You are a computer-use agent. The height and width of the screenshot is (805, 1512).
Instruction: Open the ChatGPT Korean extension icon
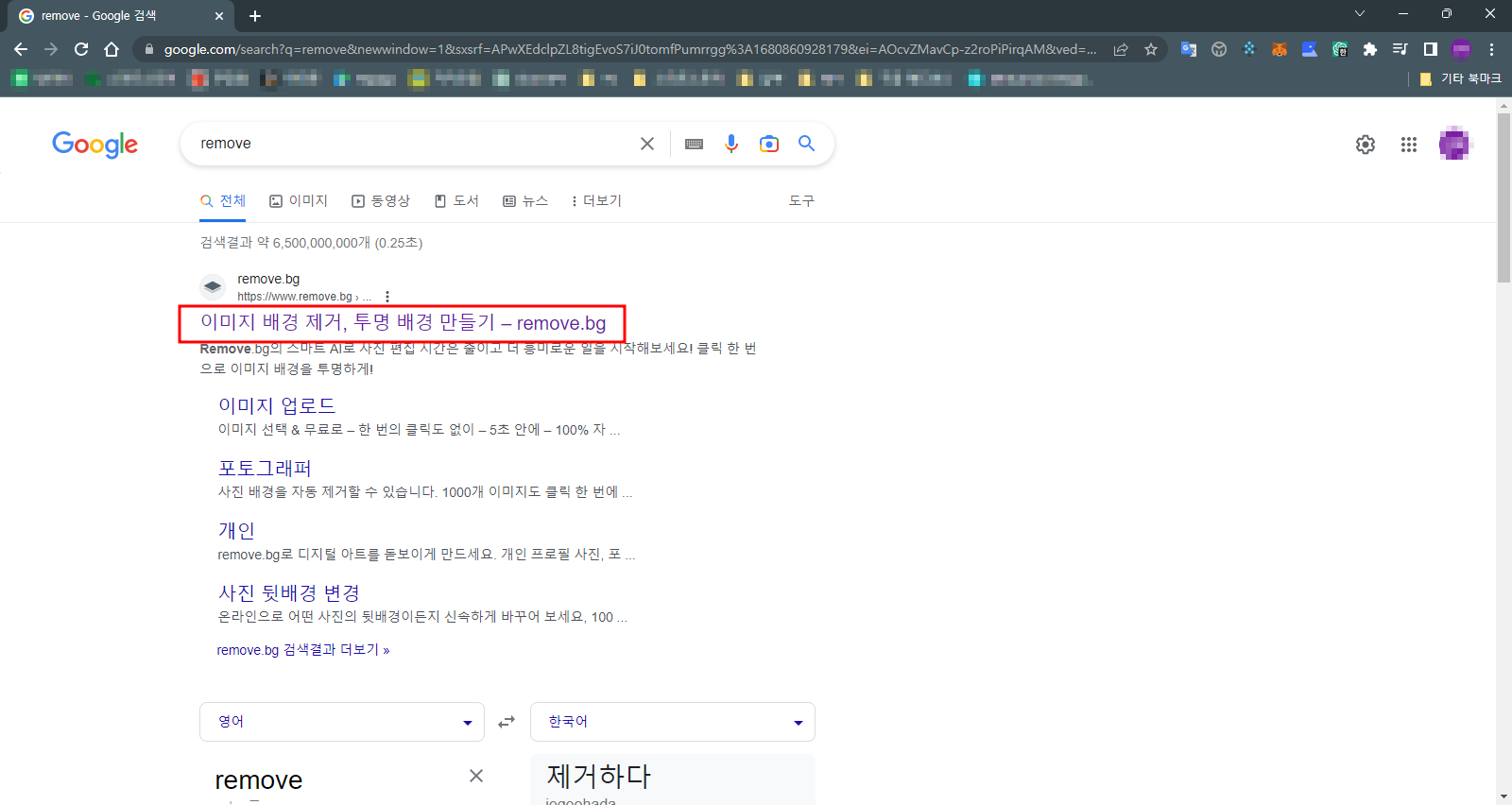1340,49
